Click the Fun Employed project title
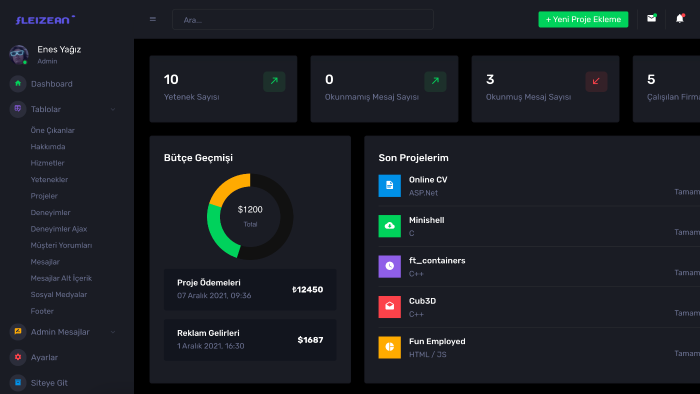Image resolution: width=700 pixels, height=394 pixels. coord(437,341)
